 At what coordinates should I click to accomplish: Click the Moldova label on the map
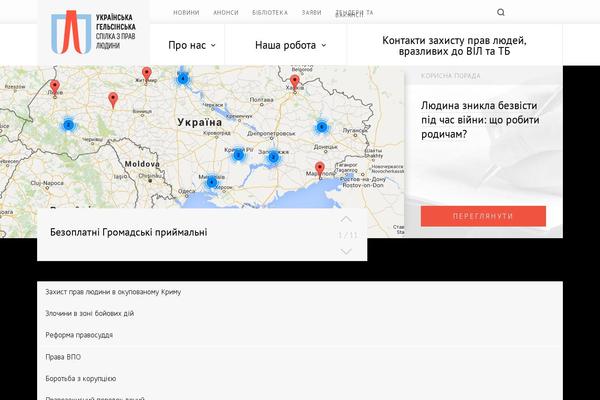tap(142, 164)
